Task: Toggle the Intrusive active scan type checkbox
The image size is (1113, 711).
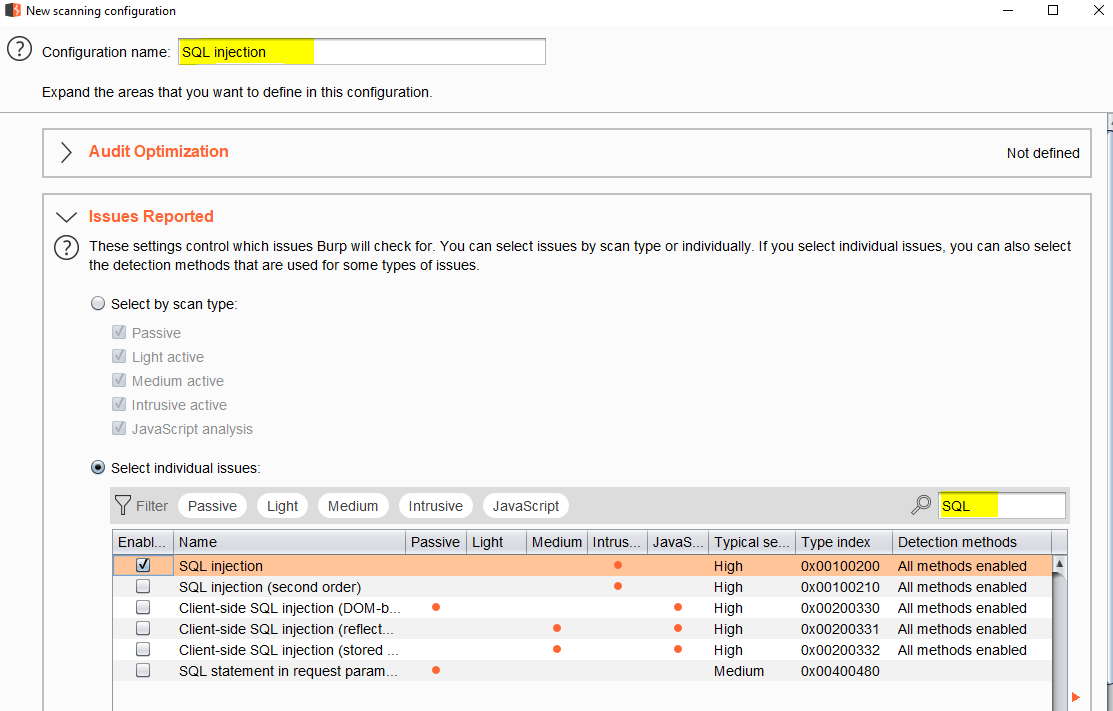Action: click(x=119, y=404)
